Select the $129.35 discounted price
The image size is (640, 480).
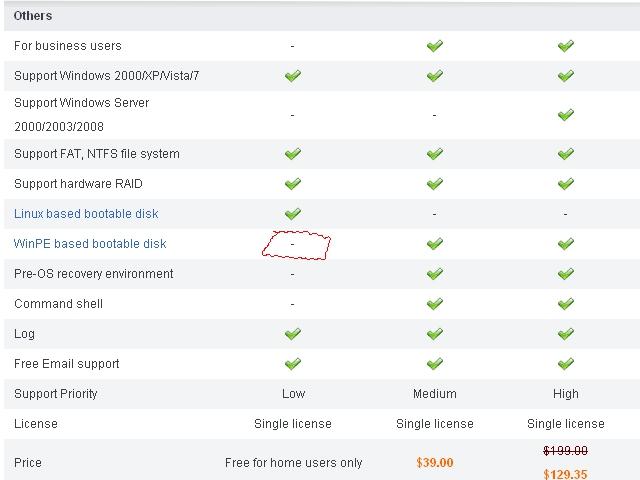click(565, 474)
